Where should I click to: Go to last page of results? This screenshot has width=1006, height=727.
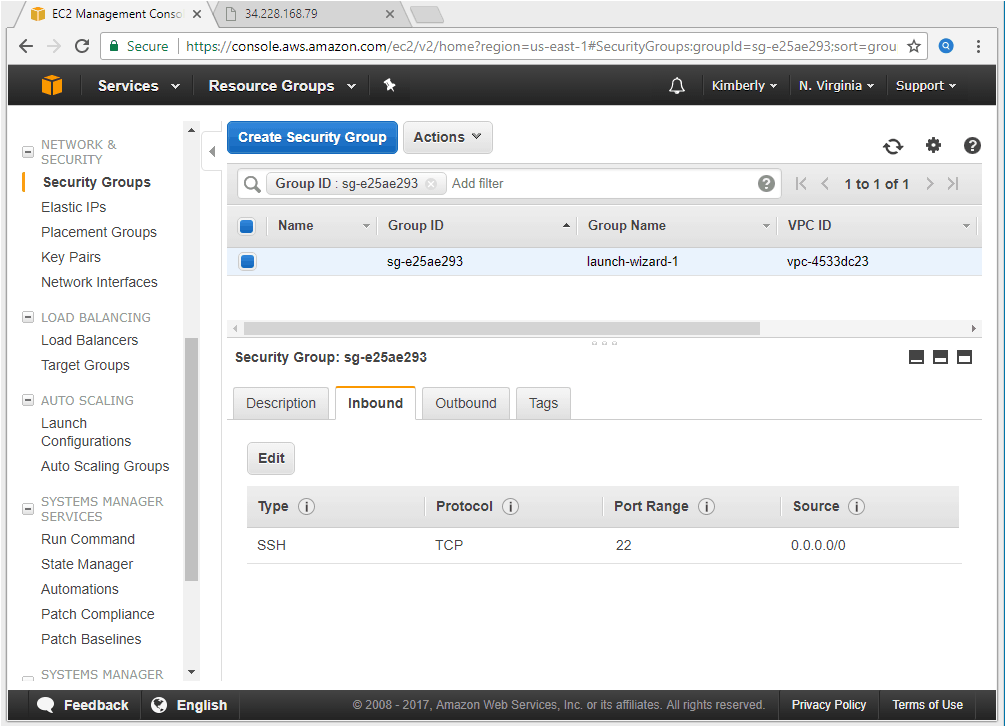(953, 184)
